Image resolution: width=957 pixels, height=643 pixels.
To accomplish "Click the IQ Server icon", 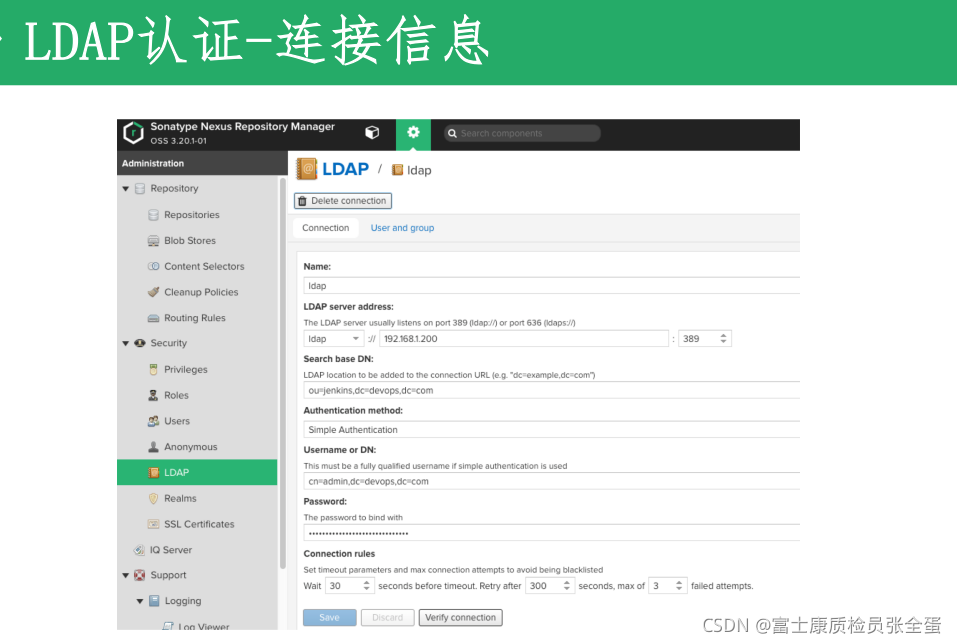I will 140,550.
